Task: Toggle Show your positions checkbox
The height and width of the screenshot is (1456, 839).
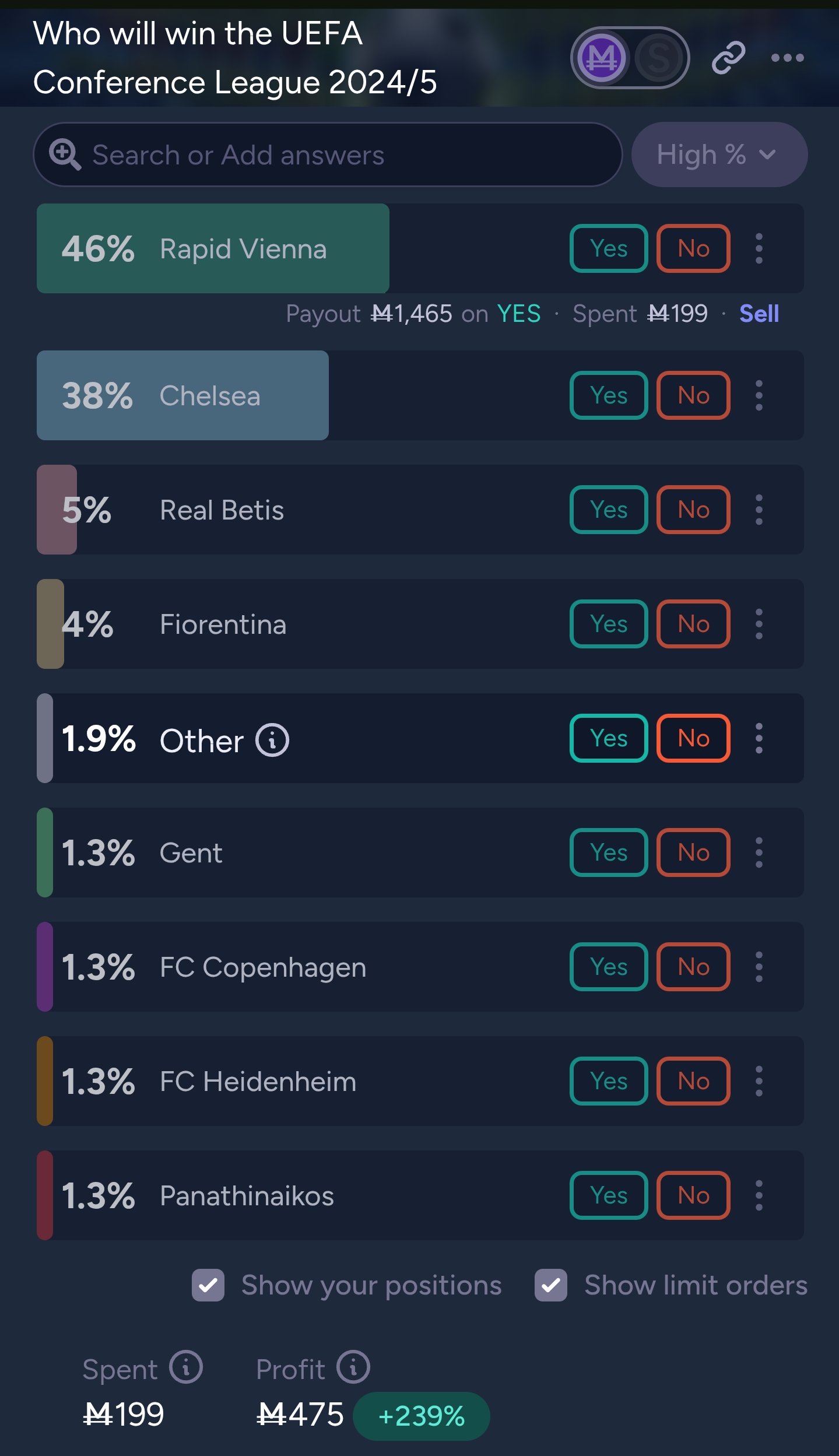Action: 208,1285
